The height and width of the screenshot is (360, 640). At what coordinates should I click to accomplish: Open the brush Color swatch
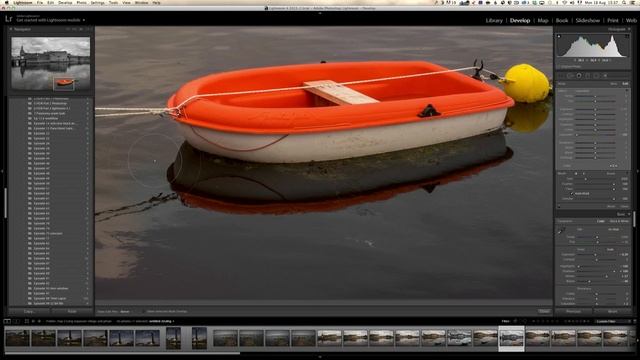pos(613,166)
